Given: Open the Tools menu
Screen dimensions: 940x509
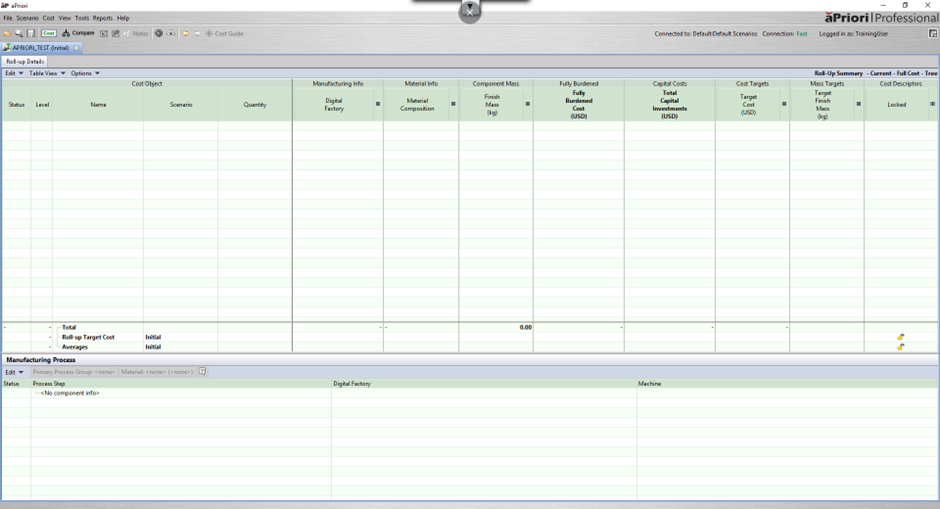Looking at the screenshot, I should [x=82, y=18].
